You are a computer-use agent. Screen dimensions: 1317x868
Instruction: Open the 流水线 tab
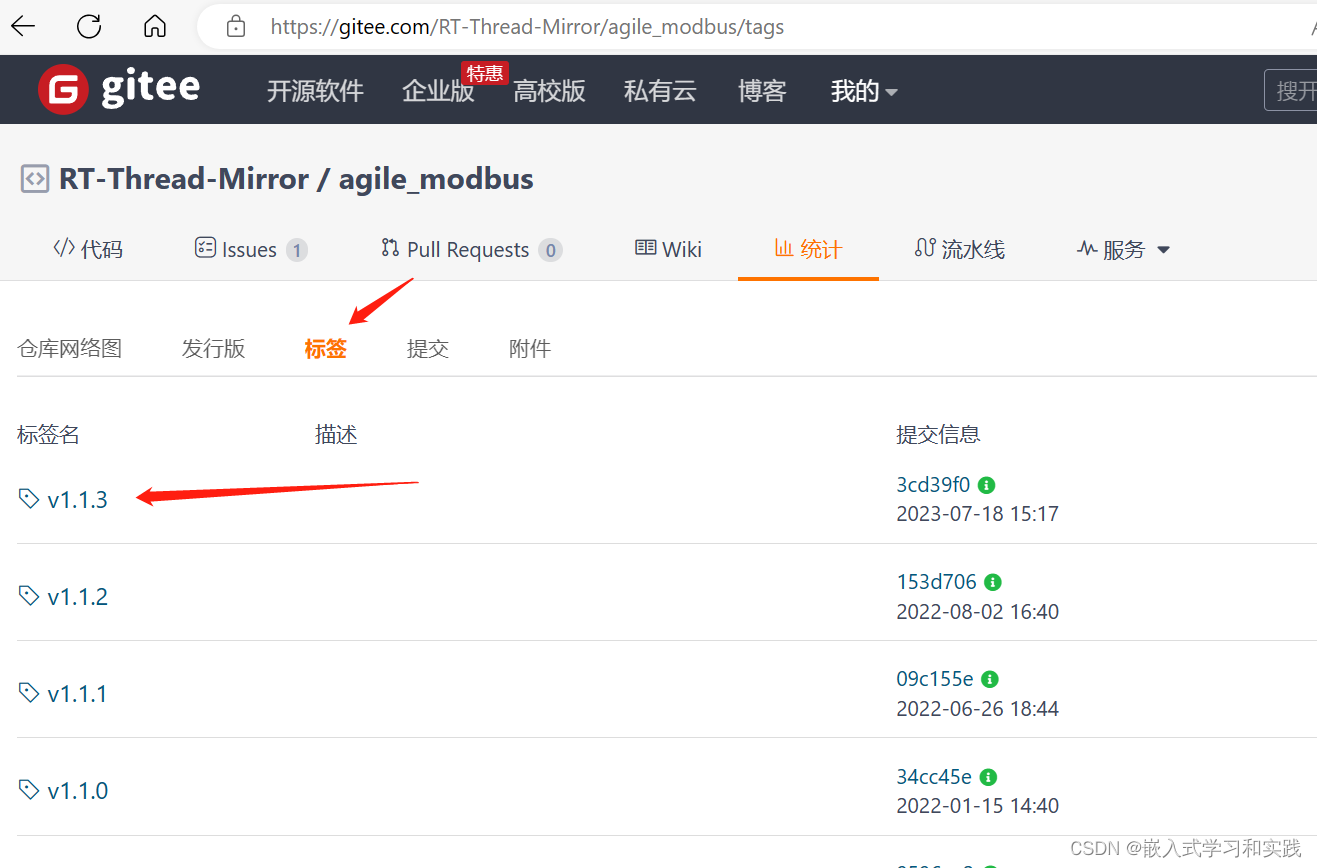[x=959, y=249]
